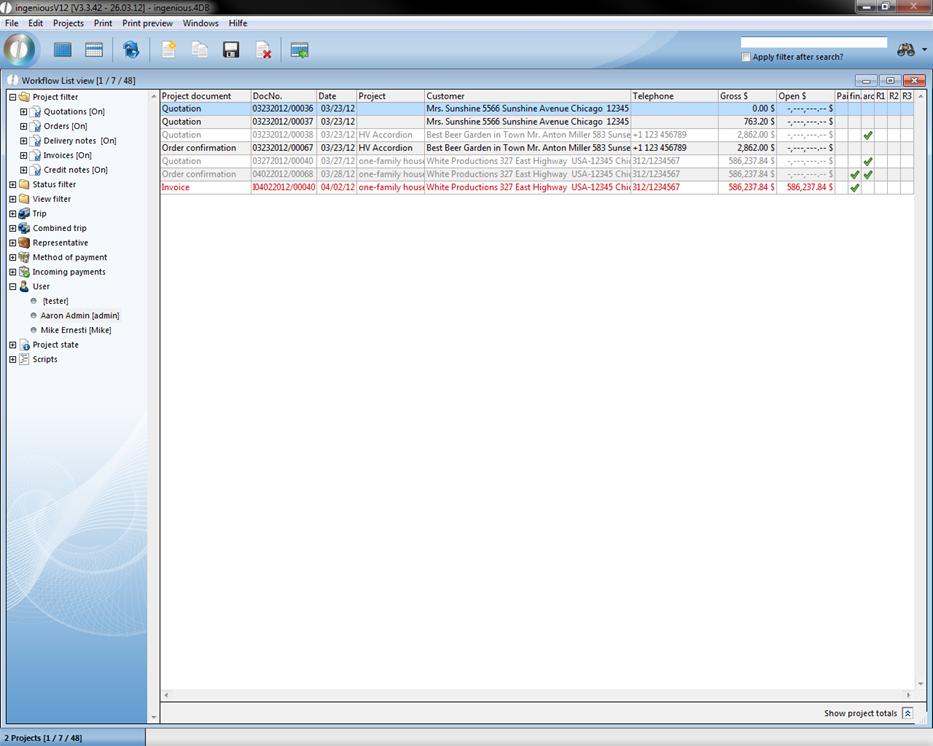This screenshot has width=933, height=746.
Task: Click the search input field at top right
Action: 813,43
